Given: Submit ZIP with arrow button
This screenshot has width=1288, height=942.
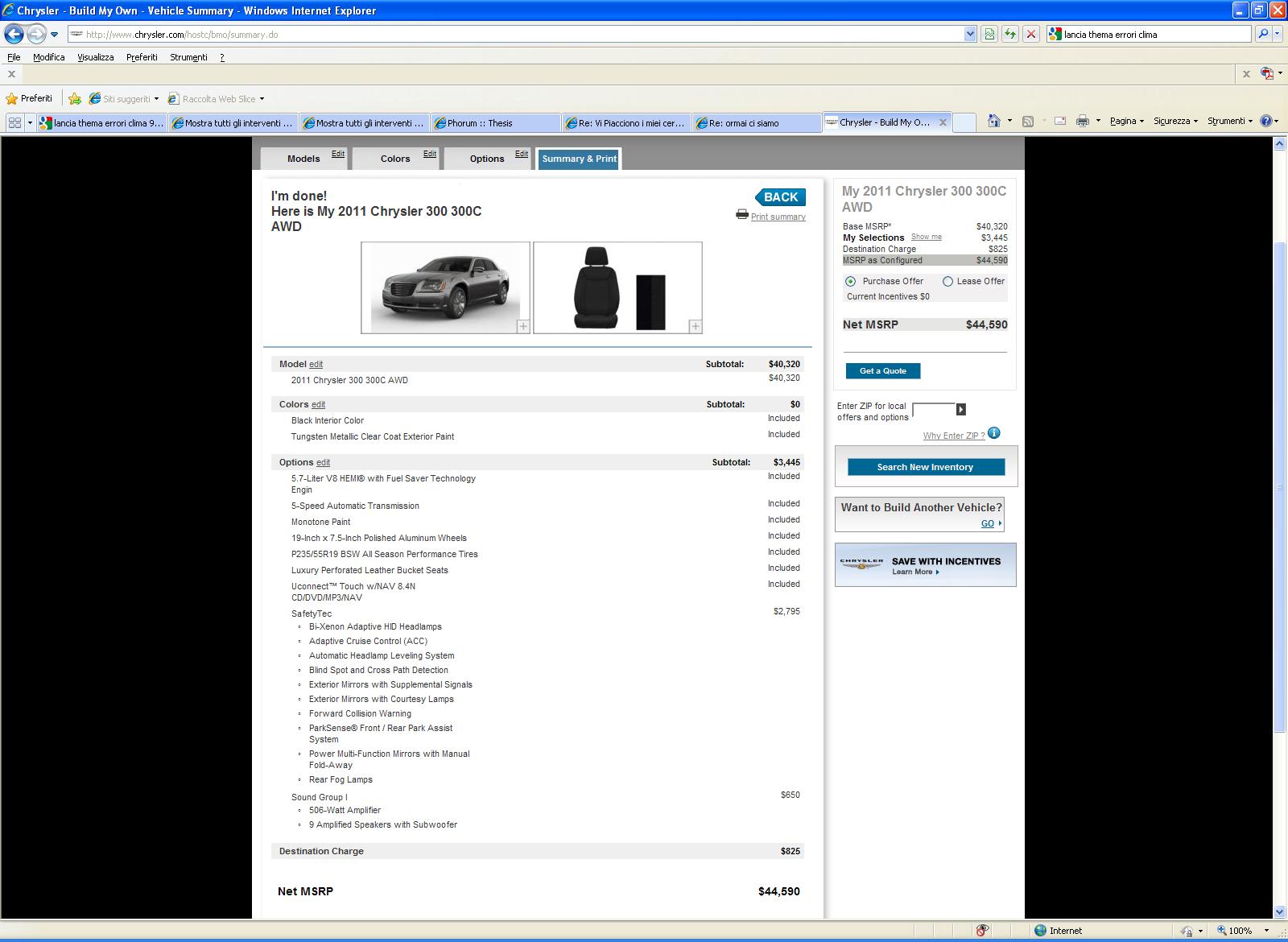Looking at the screenshot, I should (961, 410).
